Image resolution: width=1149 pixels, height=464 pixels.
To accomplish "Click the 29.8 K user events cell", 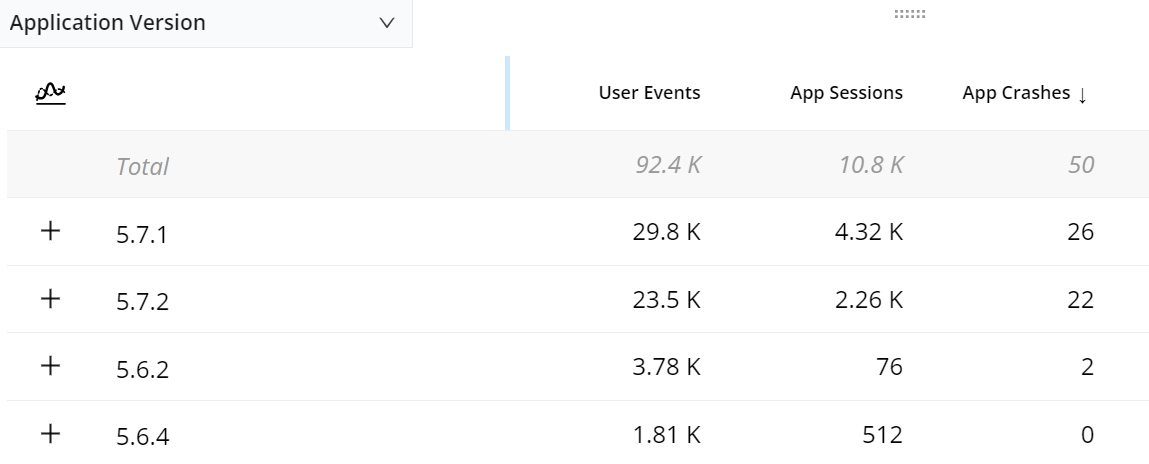I will point(667,233).
